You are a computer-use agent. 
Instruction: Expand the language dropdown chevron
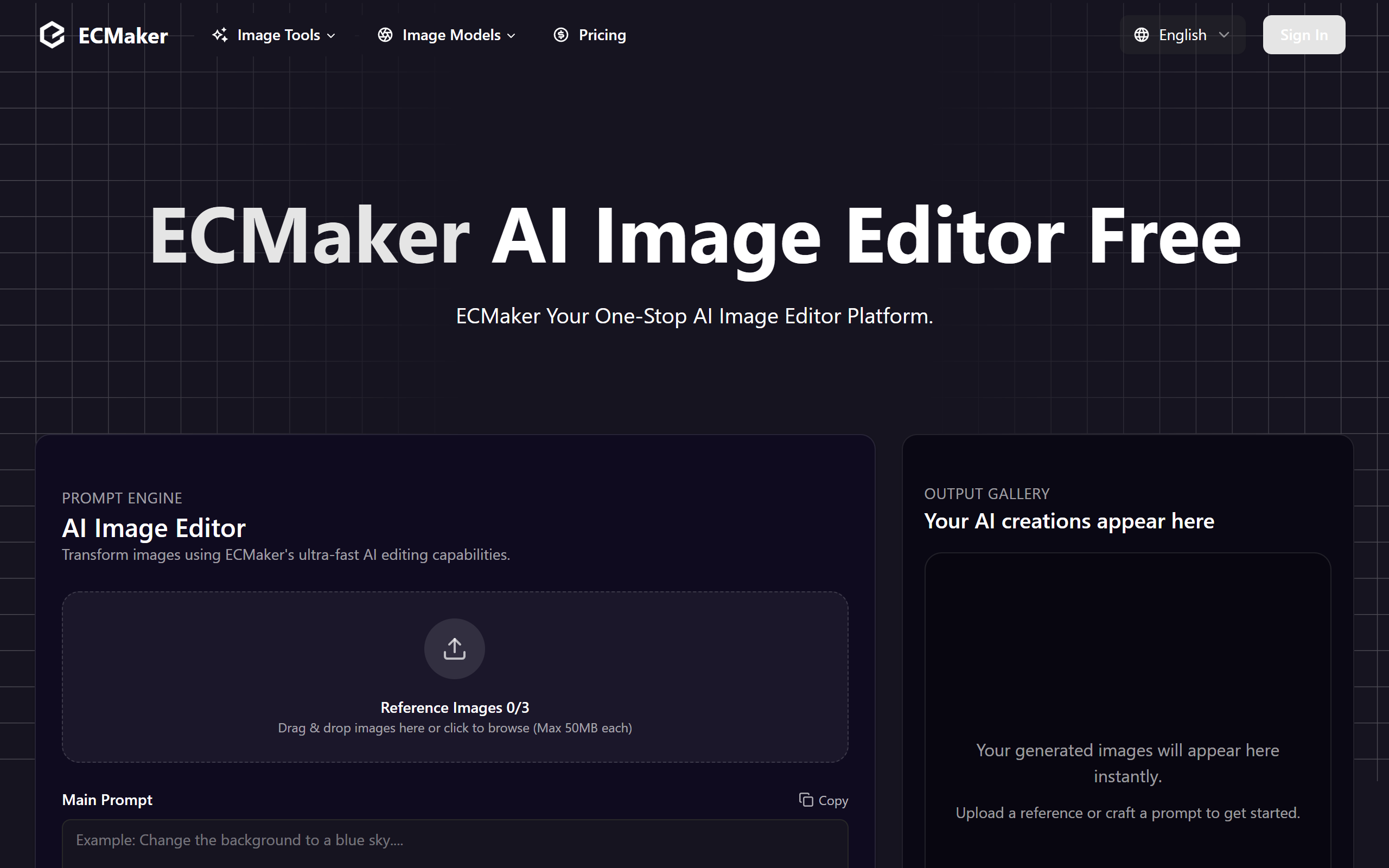click(1224, 35)
